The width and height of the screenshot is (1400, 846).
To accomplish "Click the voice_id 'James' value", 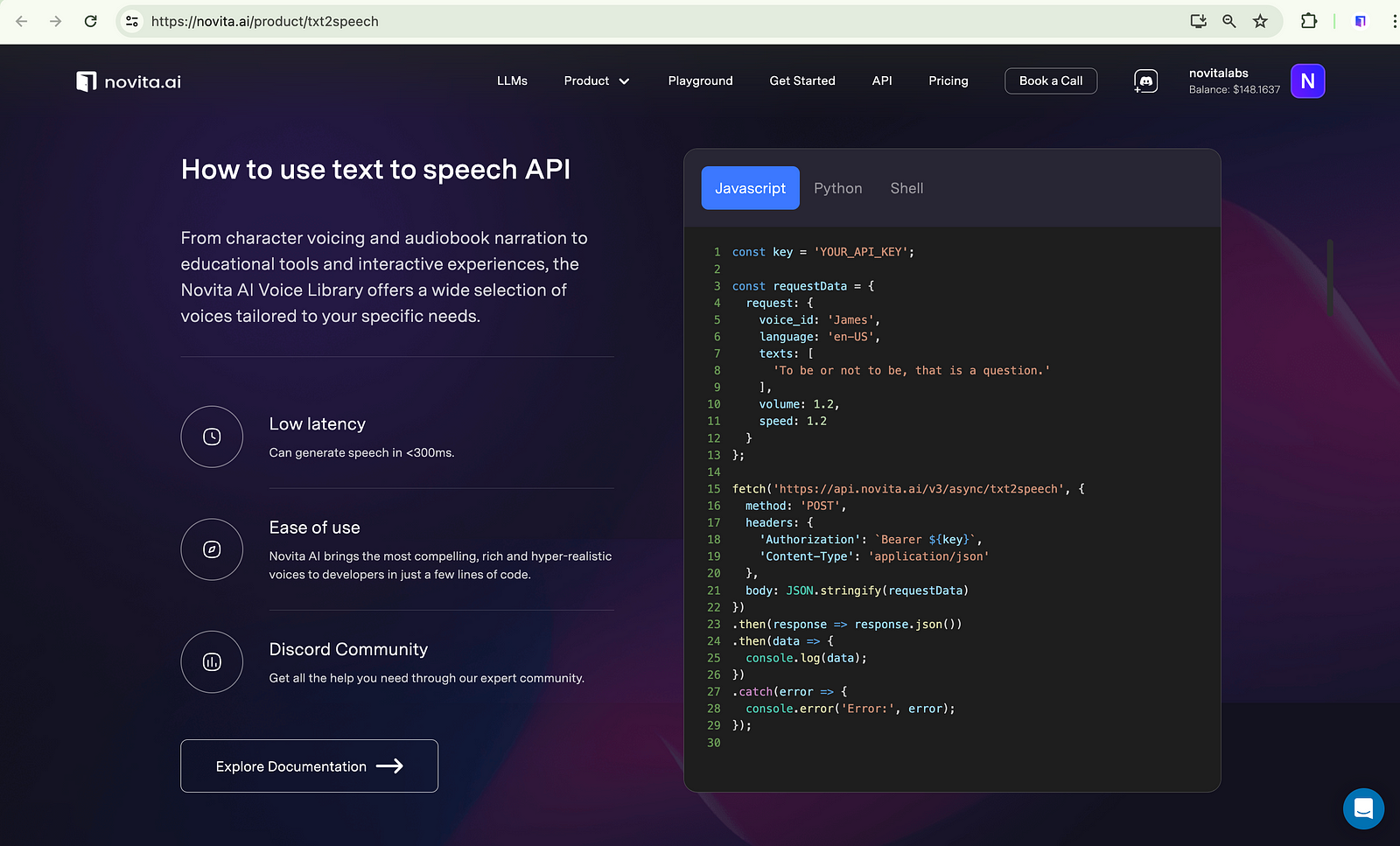I will tap(850, 320).
